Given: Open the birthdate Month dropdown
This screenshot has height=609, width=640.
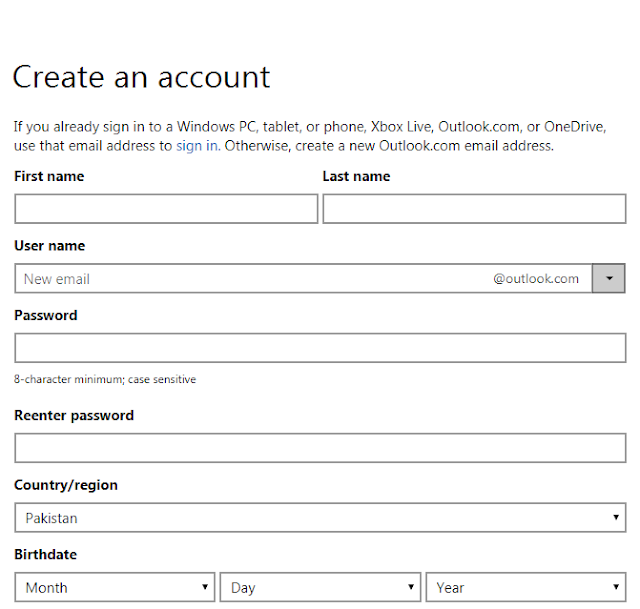Looking at the screenshot, I should [x=115, y=587].
